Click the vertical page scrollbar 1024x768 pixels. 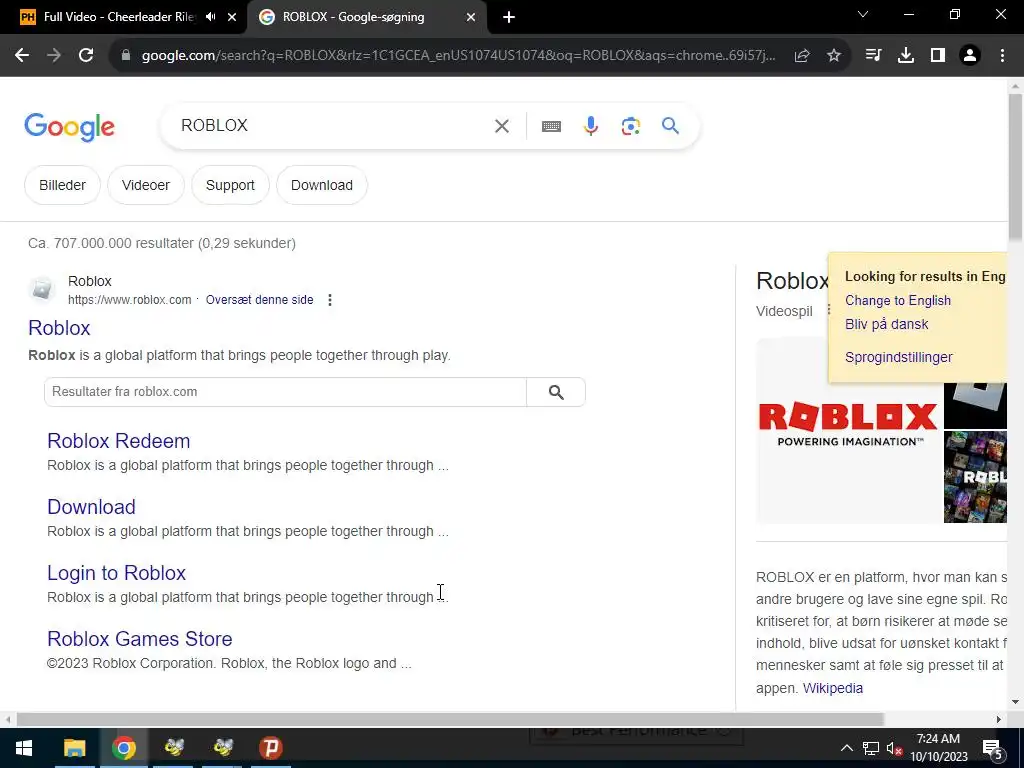tap(1016, 167)
